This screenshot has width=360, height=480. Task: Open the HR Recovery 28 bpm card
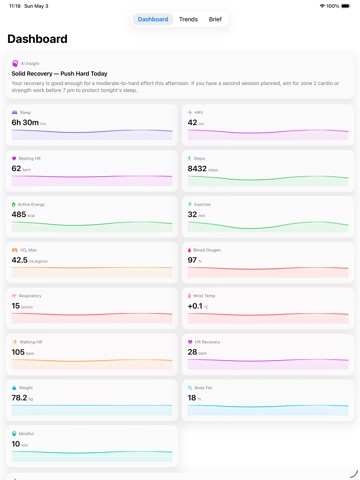pos(268,355)
